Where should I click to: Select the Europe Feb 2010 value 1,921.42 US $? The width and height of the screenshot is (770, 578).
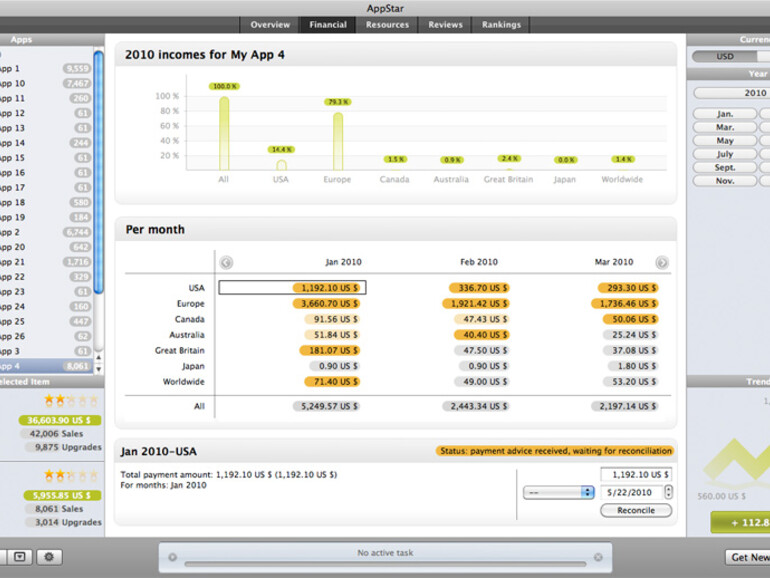point(476,303)
